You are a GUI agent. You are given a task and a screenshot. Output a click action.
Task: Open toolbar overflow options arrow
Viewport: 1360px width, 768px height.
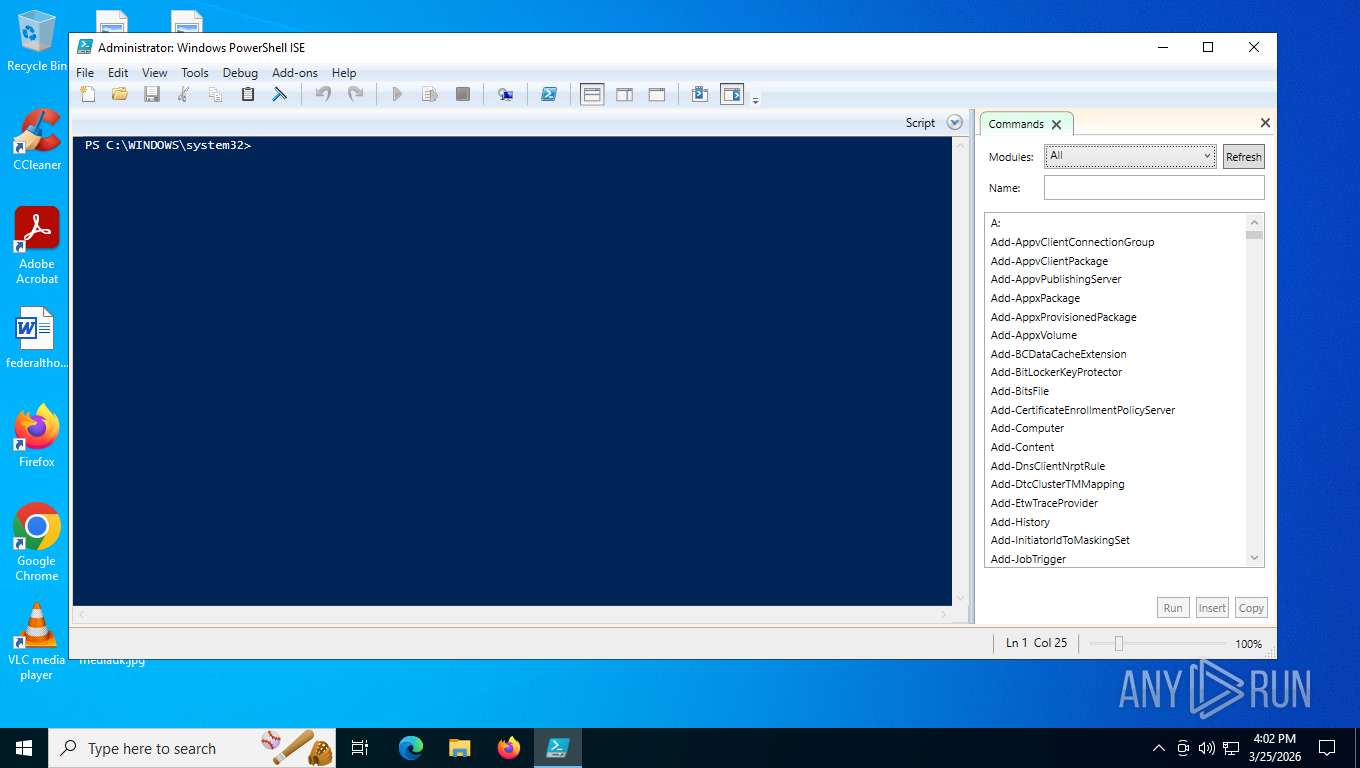click(756, 99)
